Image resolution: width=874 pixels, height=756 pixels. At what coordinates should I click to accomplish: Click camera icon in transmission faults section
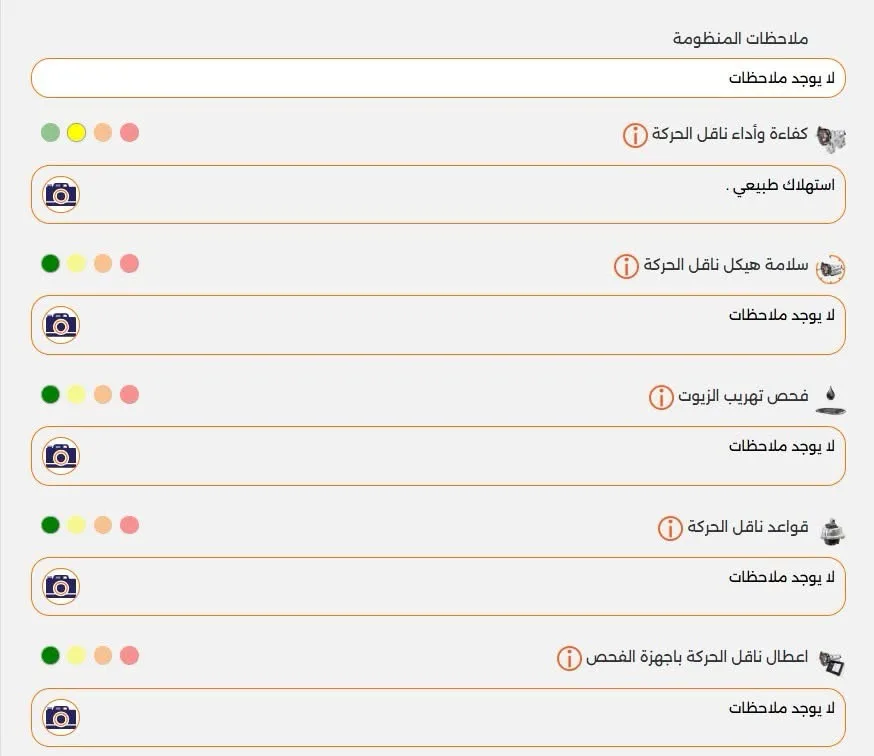click(x=62, y=717)
